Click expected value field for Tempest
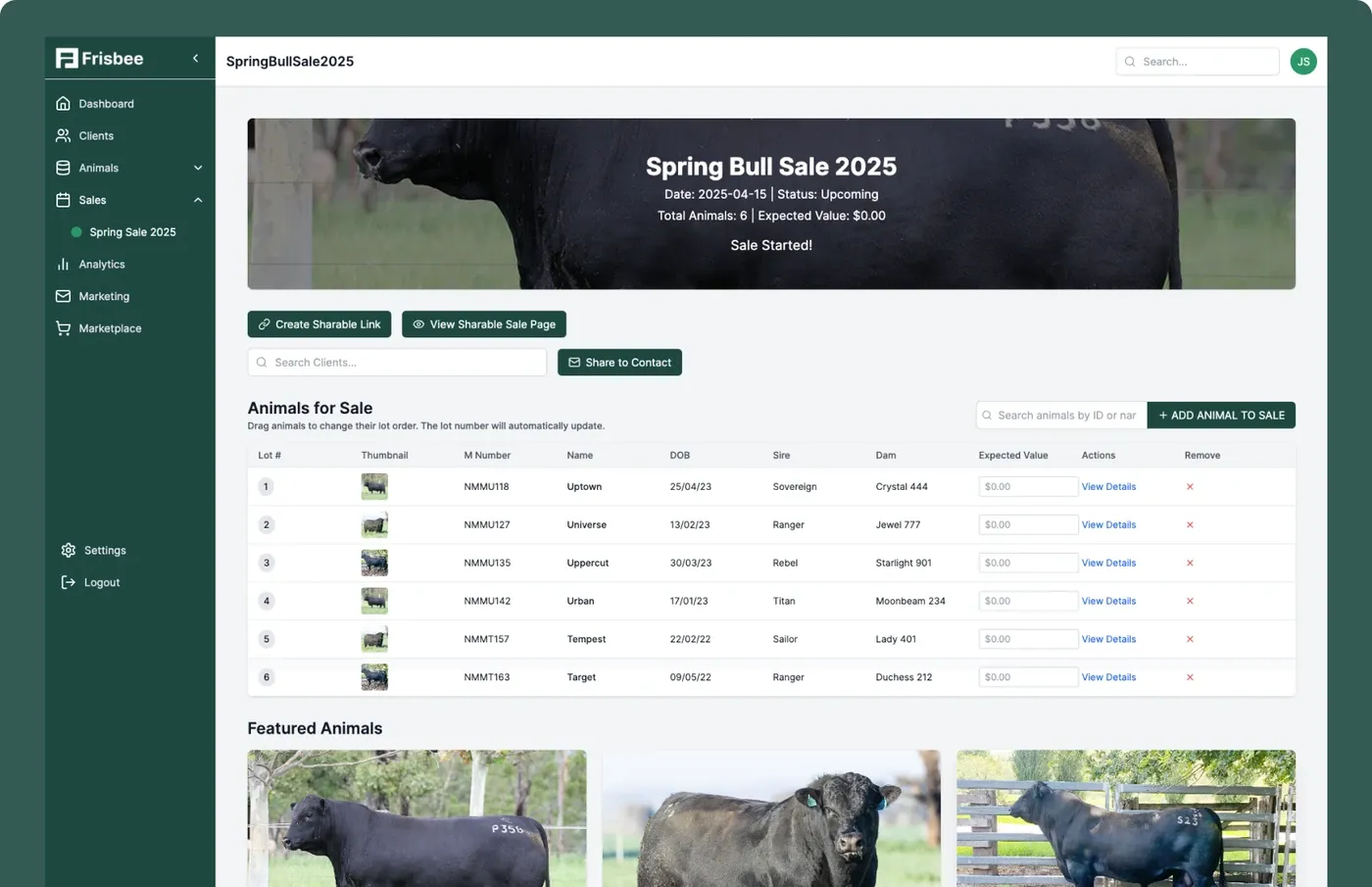Image resolution: width=1372 pixels, height=887 pixels. click(x=1028, y=639)
